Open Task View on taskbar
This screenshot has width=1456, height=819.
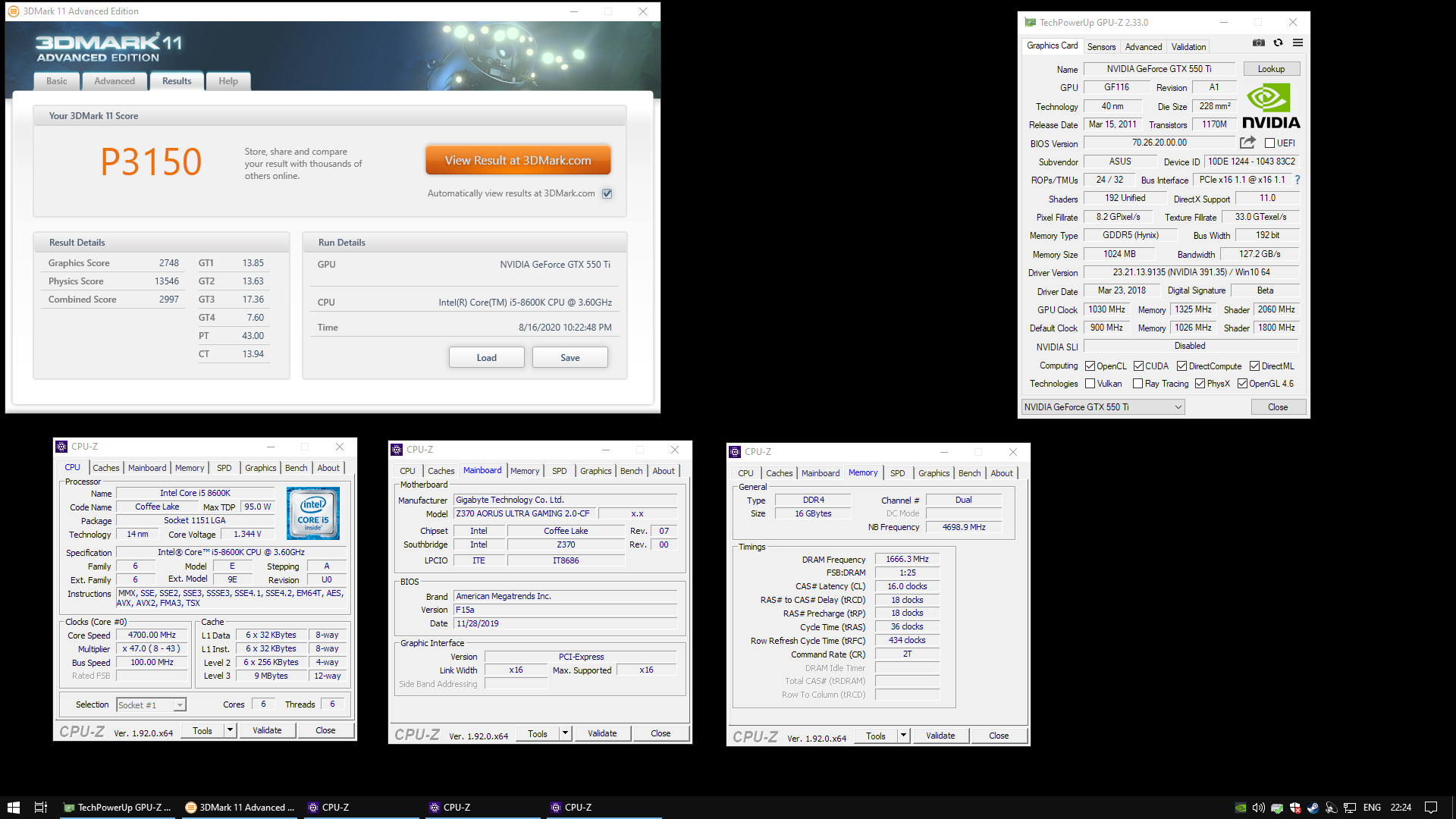point(41,808)
